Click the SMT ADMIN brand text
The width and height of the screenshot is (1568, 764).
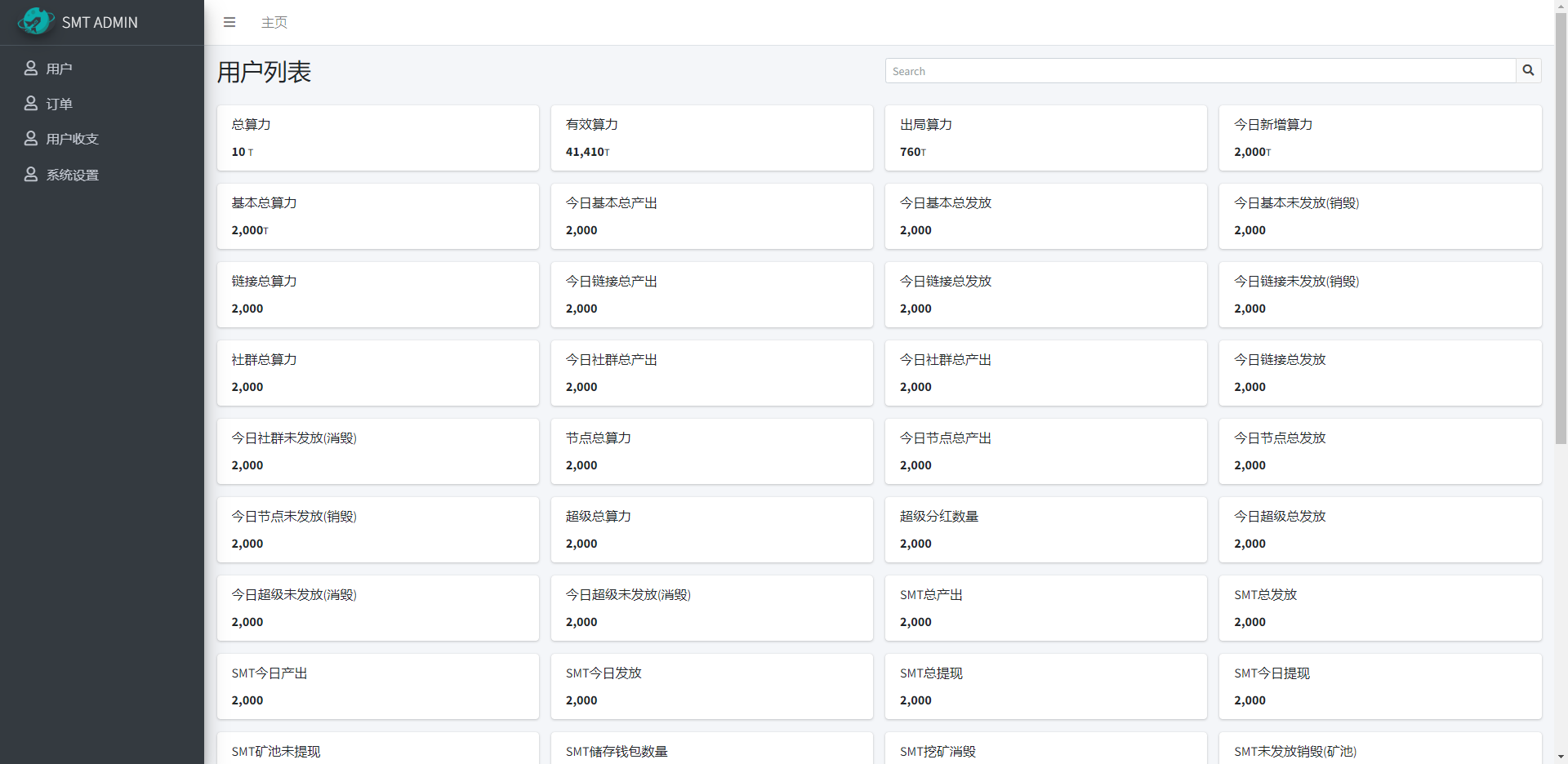click(100, 23)
